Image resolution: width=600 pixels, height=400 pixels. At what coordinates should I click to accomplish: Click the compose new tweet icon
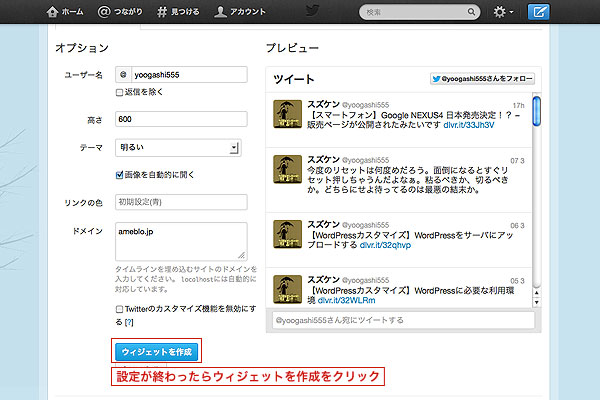(539, 12)
